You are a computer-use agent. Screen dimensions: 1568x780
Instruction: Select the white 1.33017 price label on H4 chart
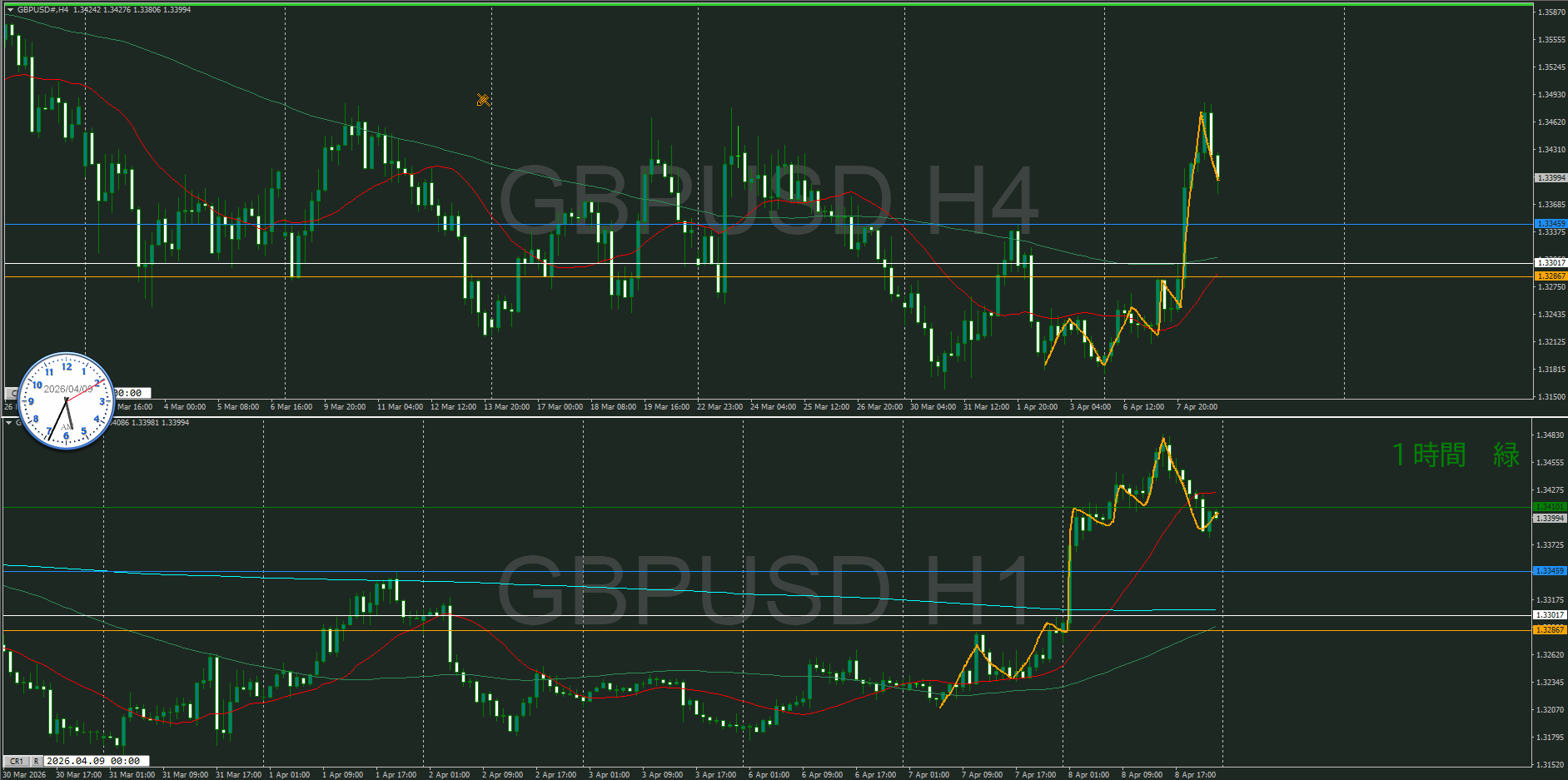click(x=1550, y=263)
